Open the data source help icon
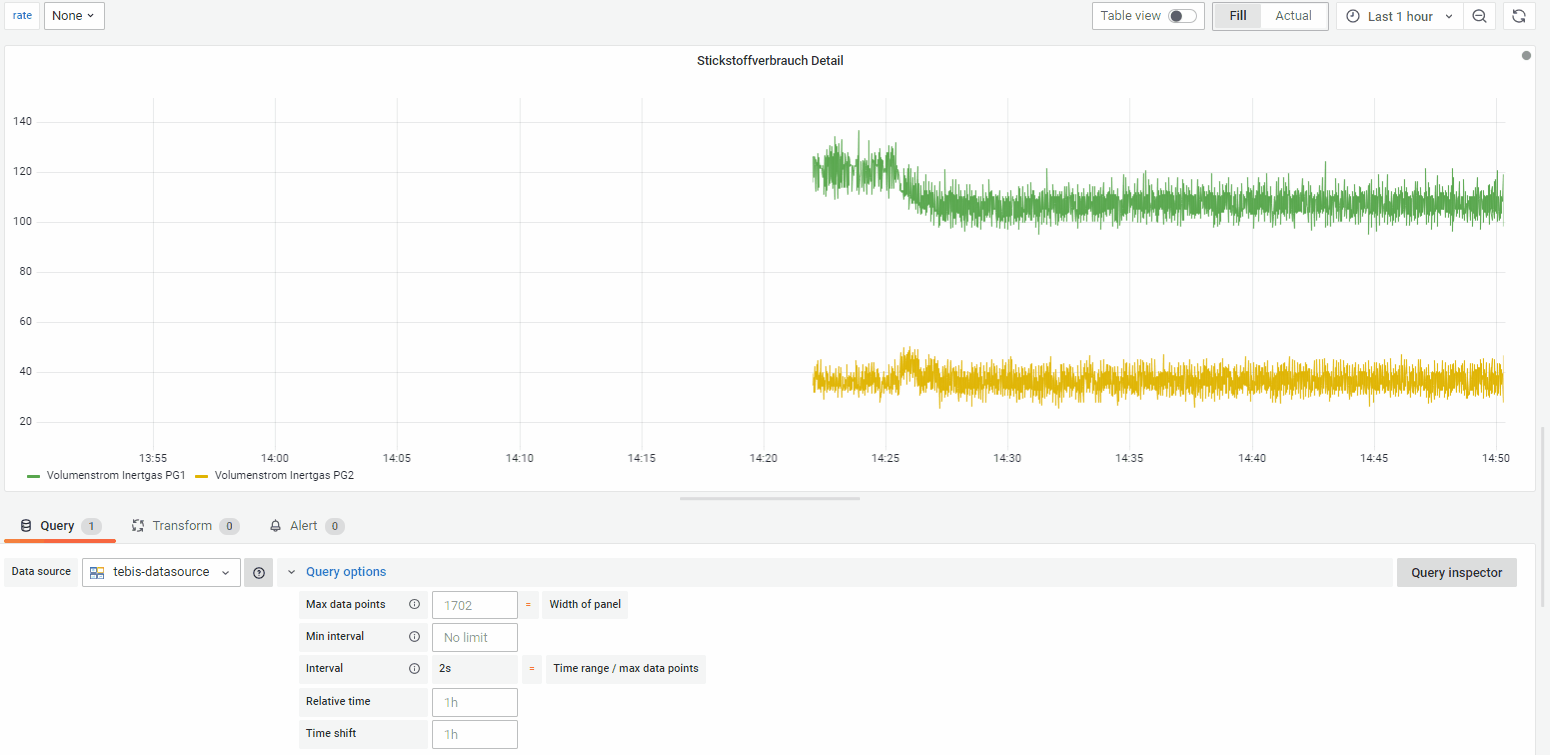Screen dimensions: 1550x755 point(259,573)
